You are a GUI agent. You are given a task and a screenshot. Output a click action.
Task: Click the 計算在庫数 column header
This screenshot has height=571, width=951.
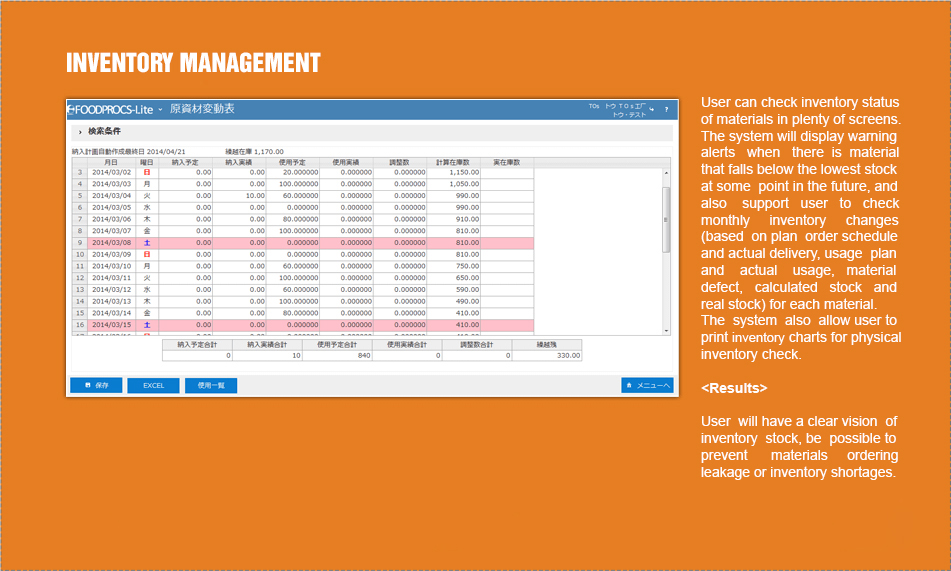(454, 161)
